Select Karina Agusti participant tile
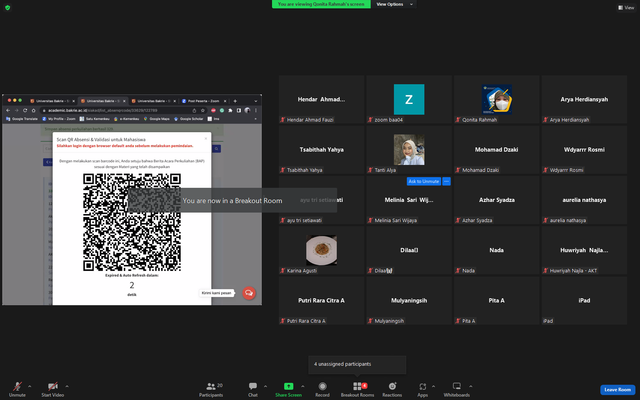The image size is (640, 400). pyautogui.click(x=322, y=250)
